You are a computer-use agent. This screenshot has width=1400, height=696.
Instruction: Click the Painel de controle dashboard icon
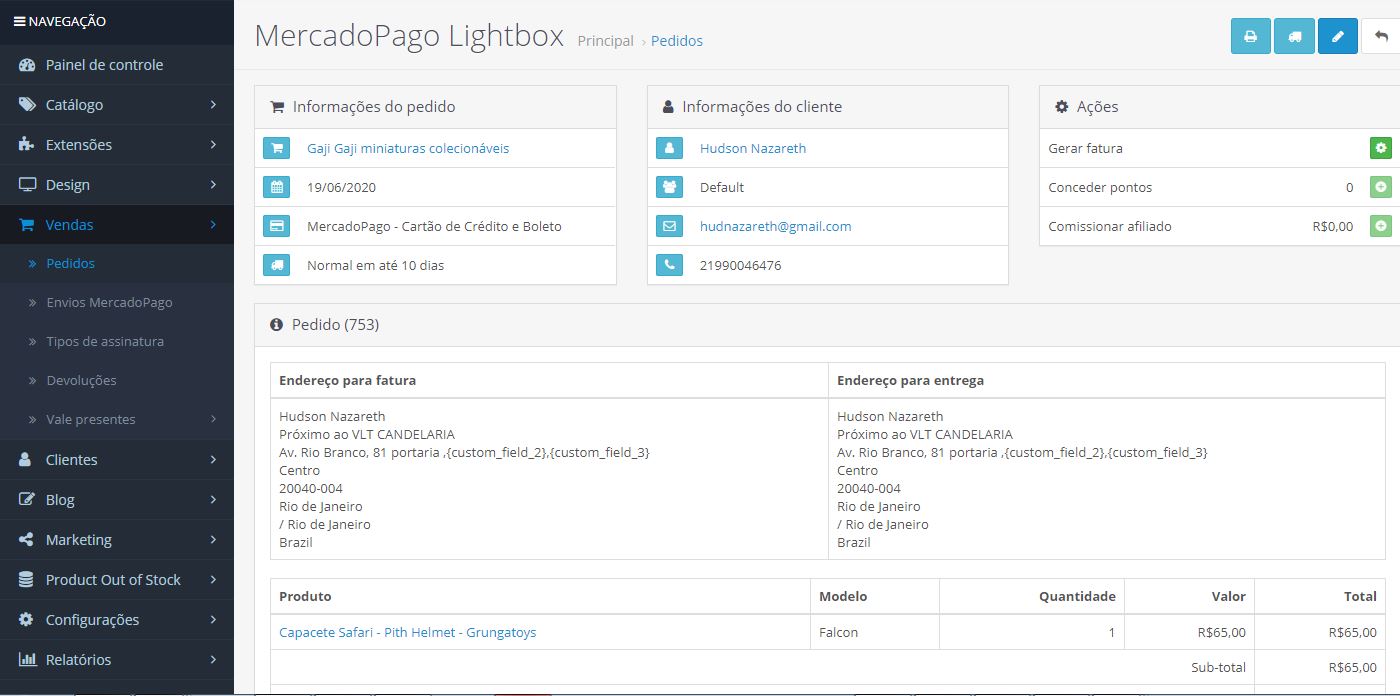click(x=27, y=65)
